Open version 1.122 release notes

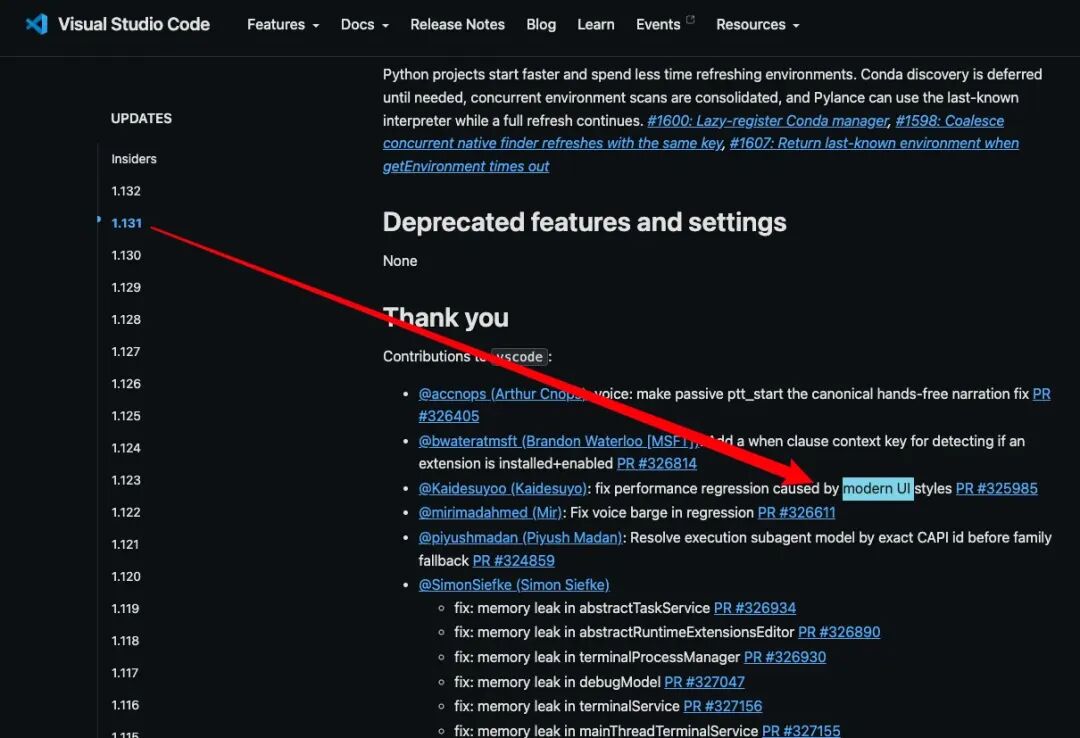click(x=126, y=513)
